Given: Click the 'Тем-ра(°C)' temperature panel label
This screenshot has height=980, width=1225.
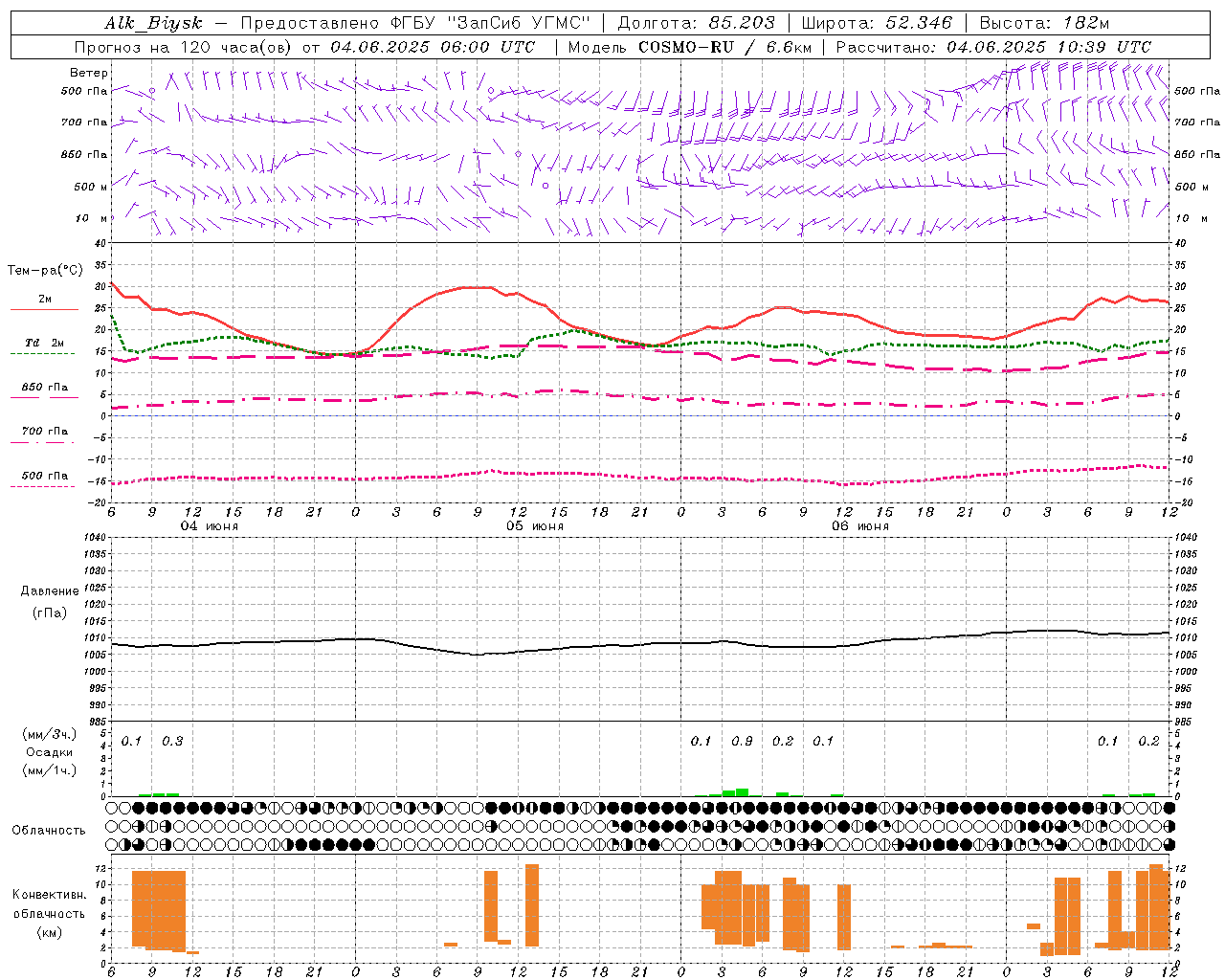Looking at the screenshot, I should pos(45,271).
